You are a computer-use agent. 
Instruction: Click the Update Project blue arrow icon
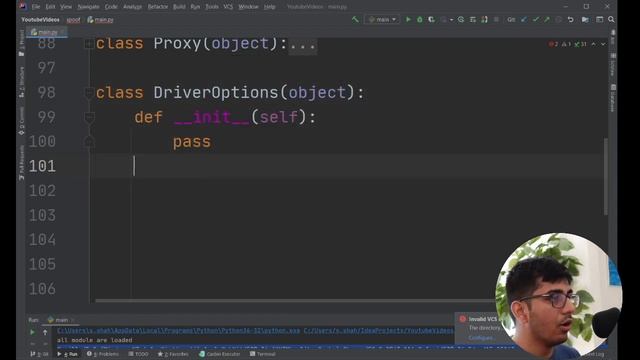click(x=524, y=20)
